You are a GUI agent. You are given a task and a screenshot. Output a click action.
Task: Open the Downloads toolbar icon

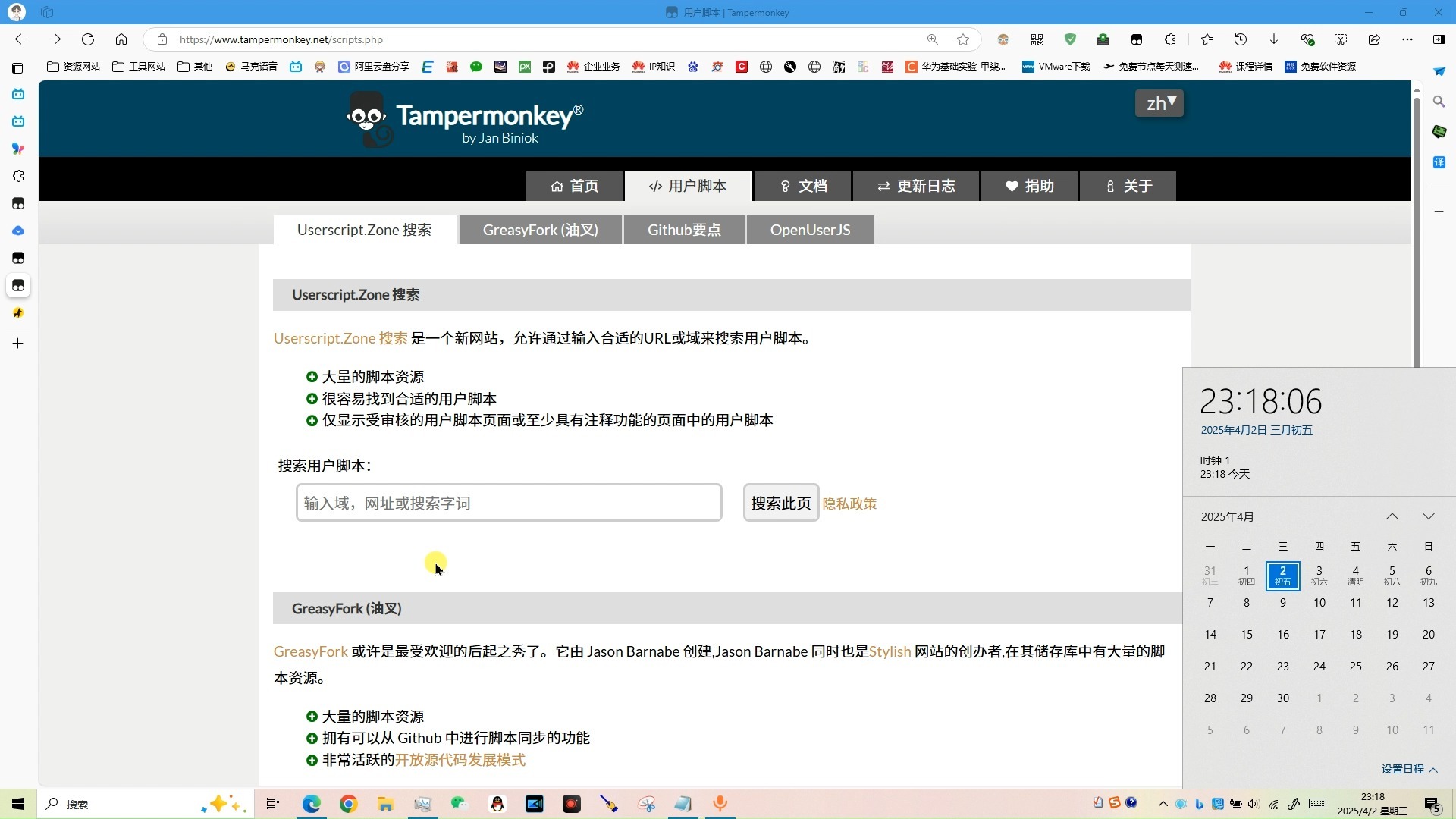point(1274,39)
